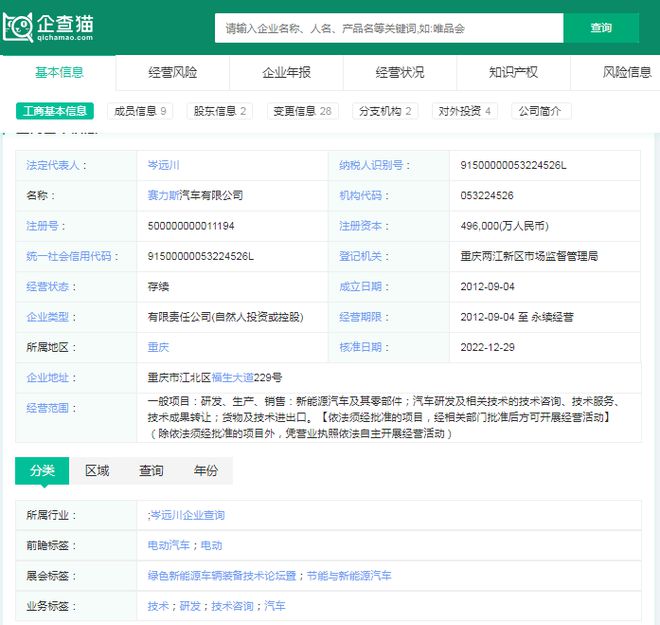Click the 纳税人识别号 label link

coord(371,165)
